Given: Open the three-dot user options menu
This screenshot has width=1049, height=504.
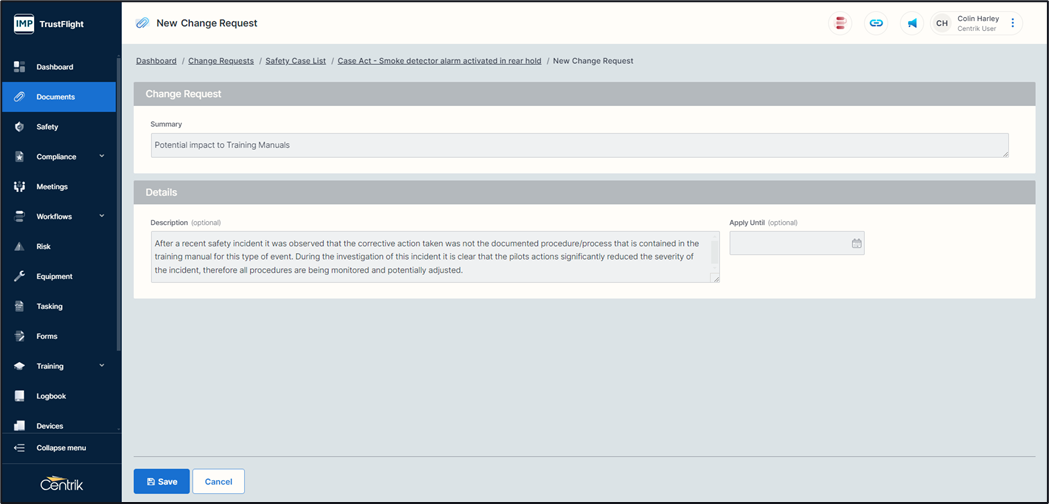Looking at the screenshot, I should click(x=1012, y=23).
